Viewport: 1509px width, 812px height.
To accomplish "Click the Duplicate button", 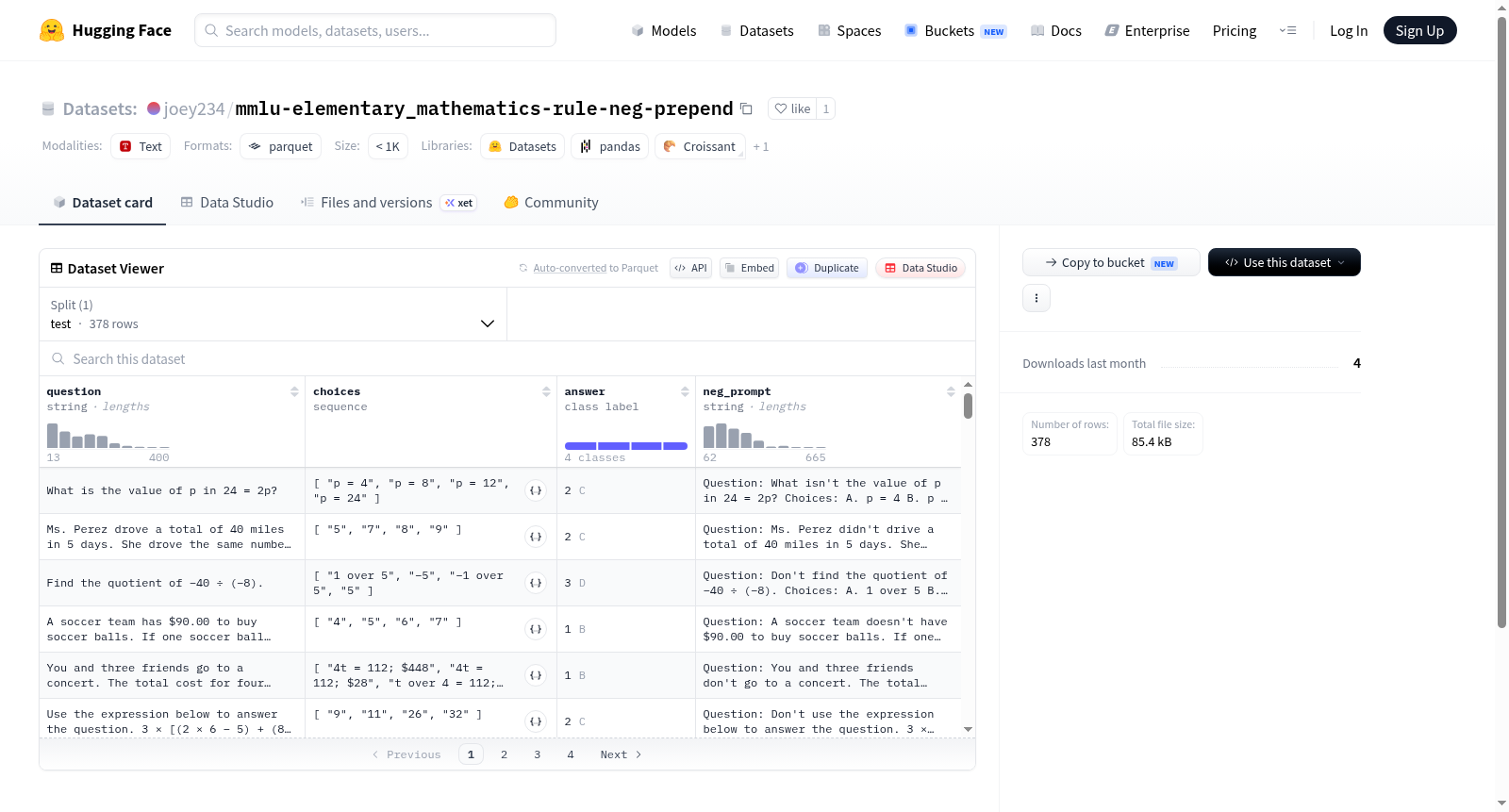I will [x=826, y=268].
